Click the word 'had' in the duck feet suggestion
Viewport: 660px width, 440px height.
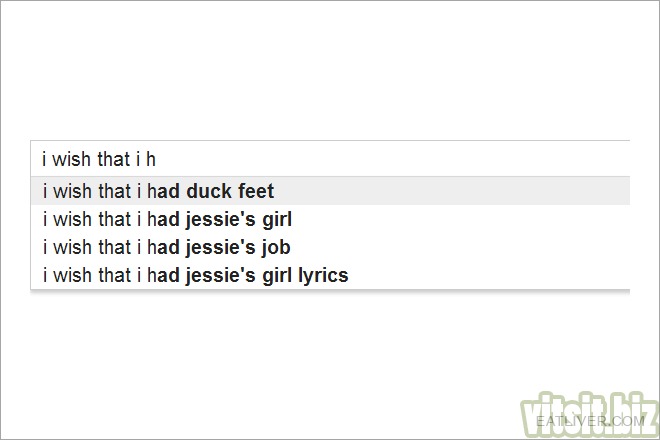pos(163,191)
